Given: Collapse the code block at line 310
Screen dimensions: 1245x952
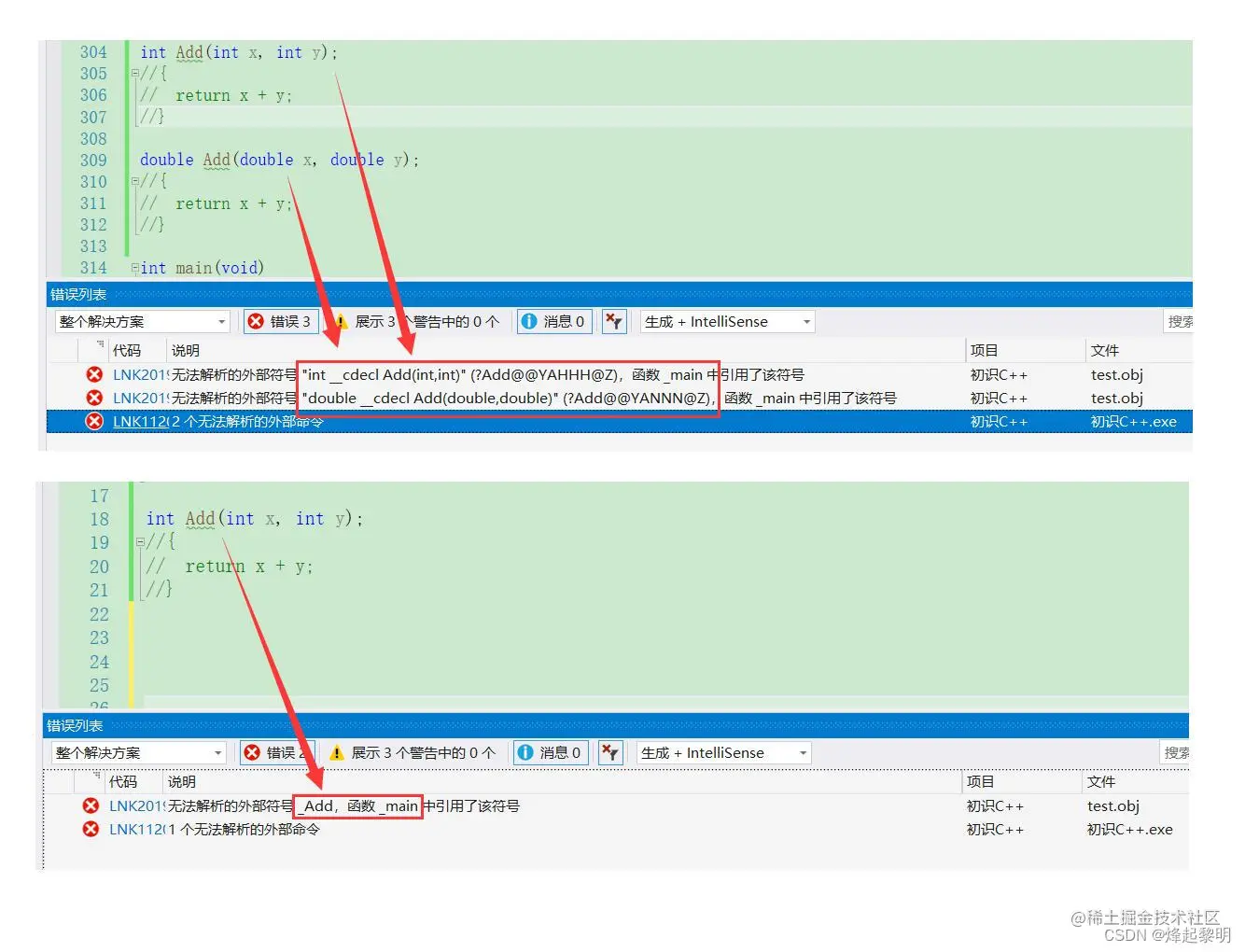Looking at the screenshot, I should tap(135, 182).
